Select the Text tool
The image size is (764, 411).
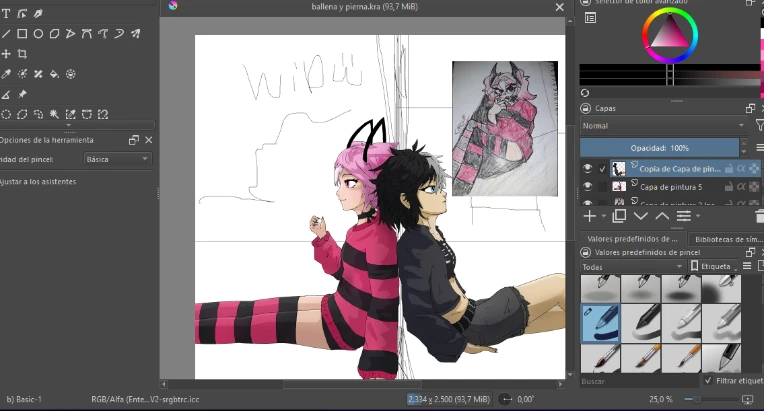[x=6, y=14]
